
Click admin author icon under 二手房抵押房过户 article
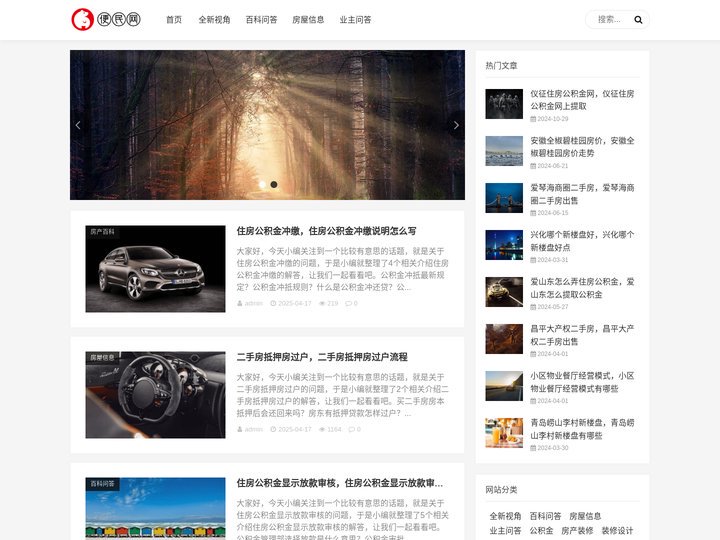click(x=240, y=429)
